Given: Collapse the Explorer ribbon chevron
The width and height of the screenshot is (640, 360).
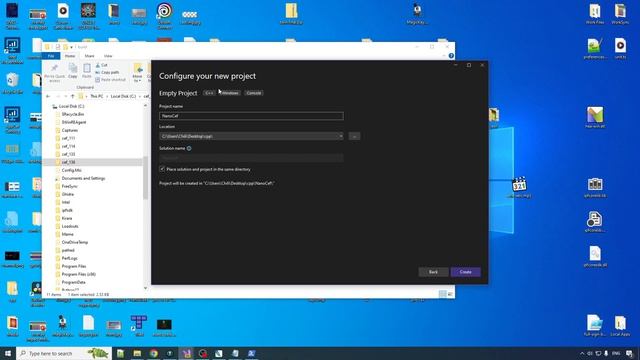Looking at the screenshot, I should click(x=444, y=56).
